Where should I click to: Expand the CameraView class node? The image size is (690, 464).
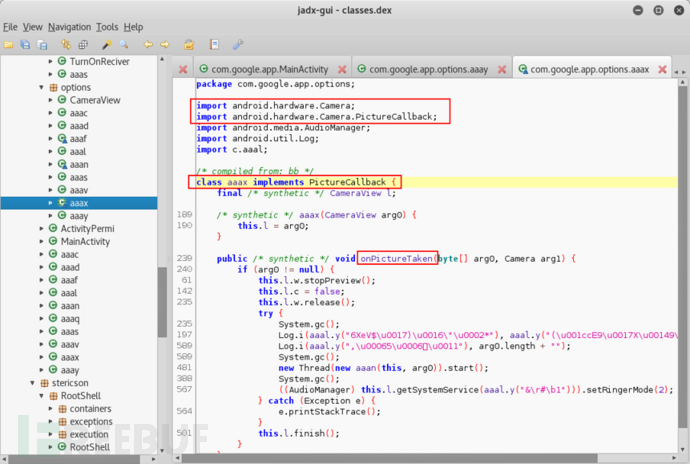click(51, 101)
